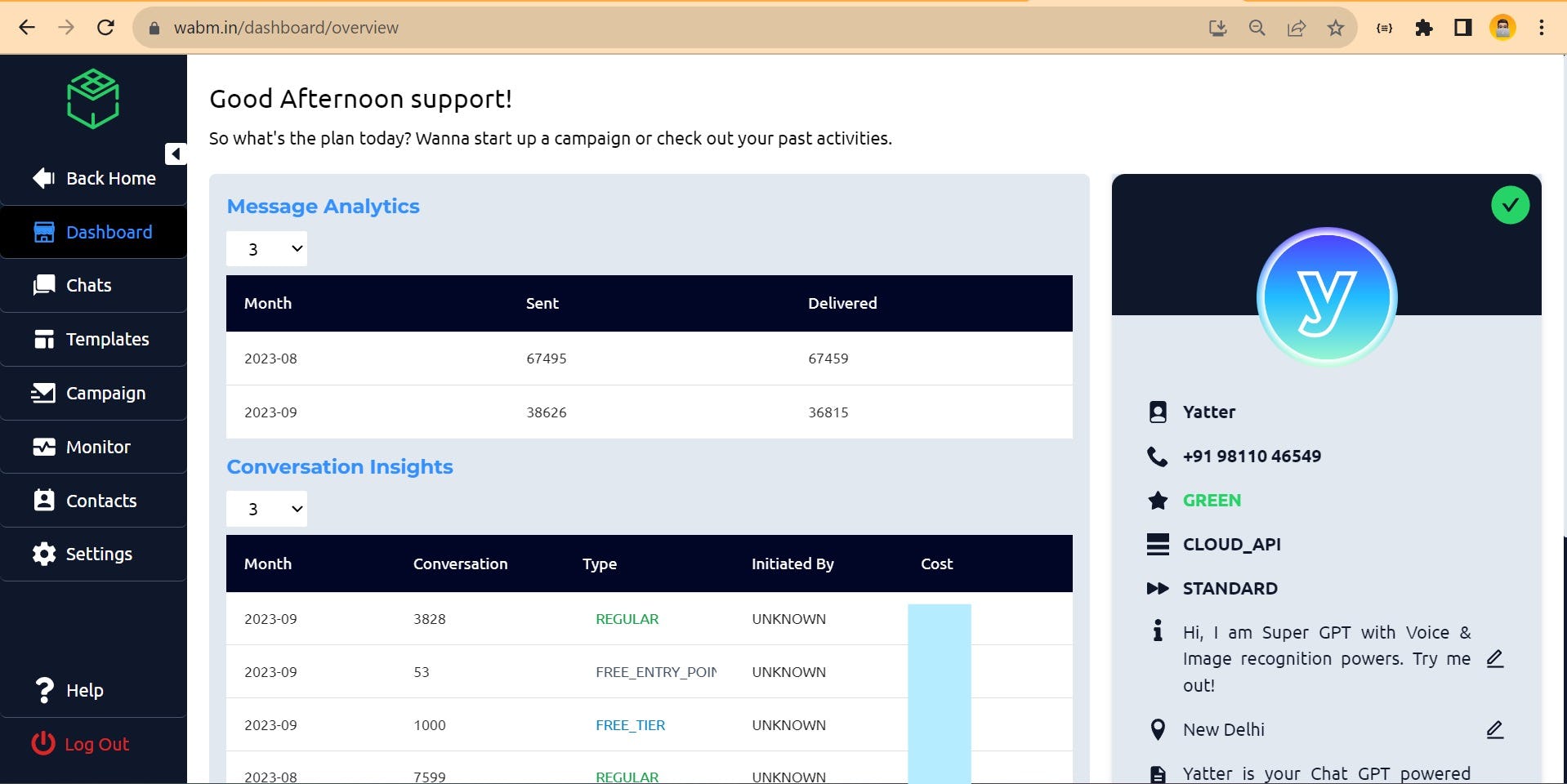Click the Monitor icon in sidebar
Screen dimensions: 1567x784
(44, 447)
